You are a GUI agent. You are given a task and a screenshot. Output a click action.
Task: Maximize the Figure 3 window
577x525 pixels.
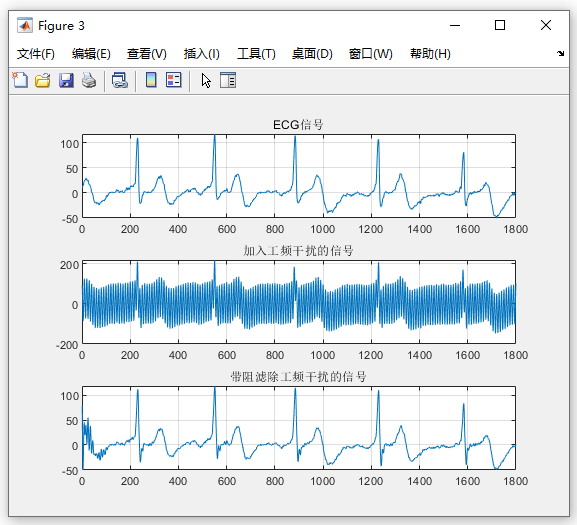(500, 25)
